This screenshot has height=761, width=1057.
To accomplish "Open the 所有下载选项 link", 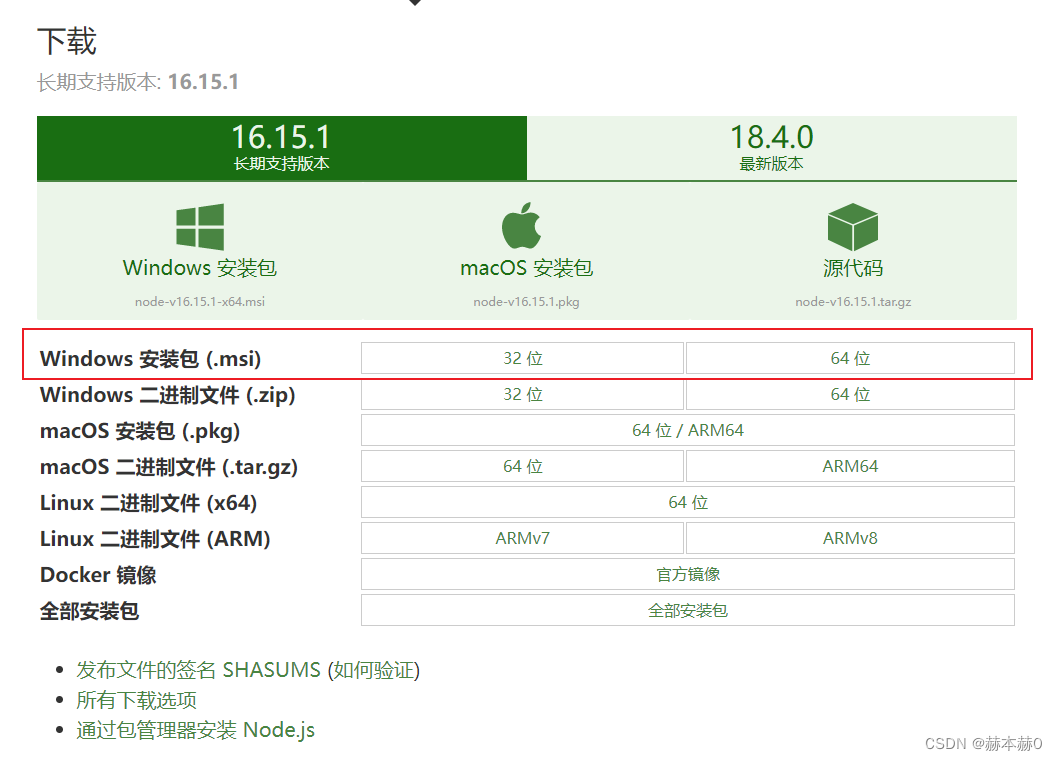I will [x=136, y=700].
